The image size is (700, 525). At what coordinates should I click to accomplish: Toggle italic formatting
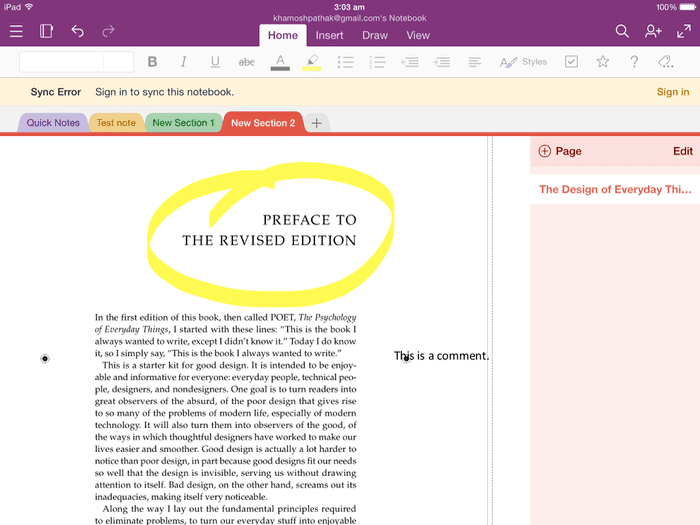183,62
